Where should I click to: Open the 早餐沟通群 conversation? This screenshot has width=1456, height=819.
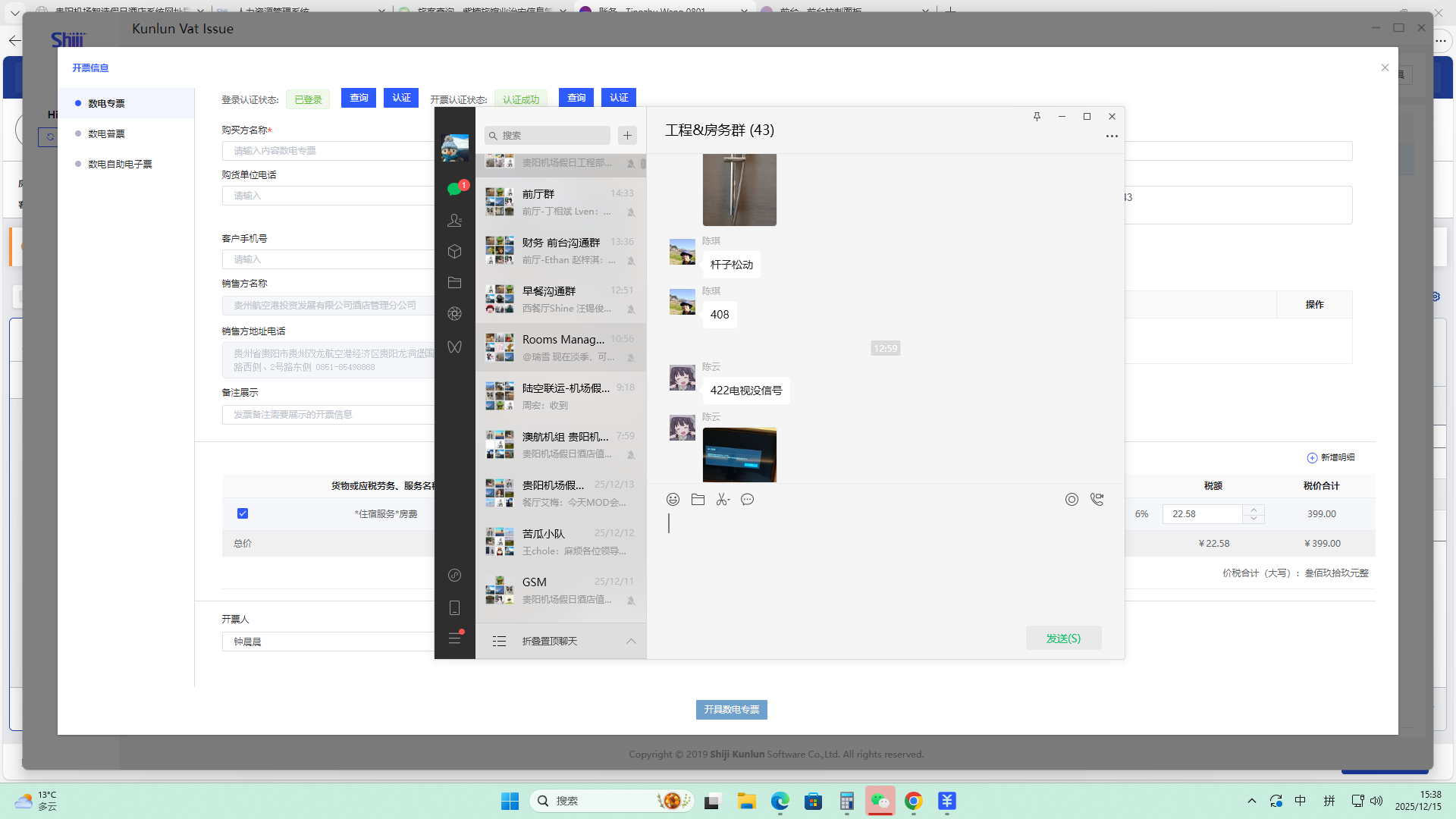(561, 299)
